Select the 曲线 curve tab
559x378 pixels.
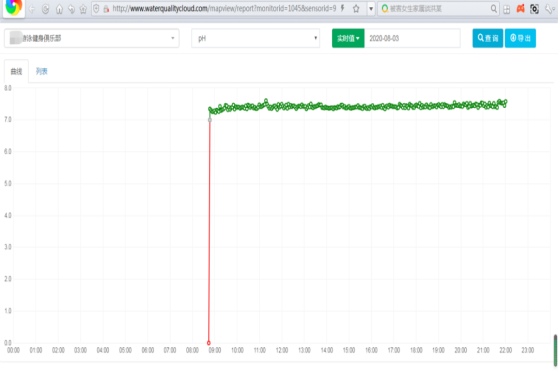16,71
